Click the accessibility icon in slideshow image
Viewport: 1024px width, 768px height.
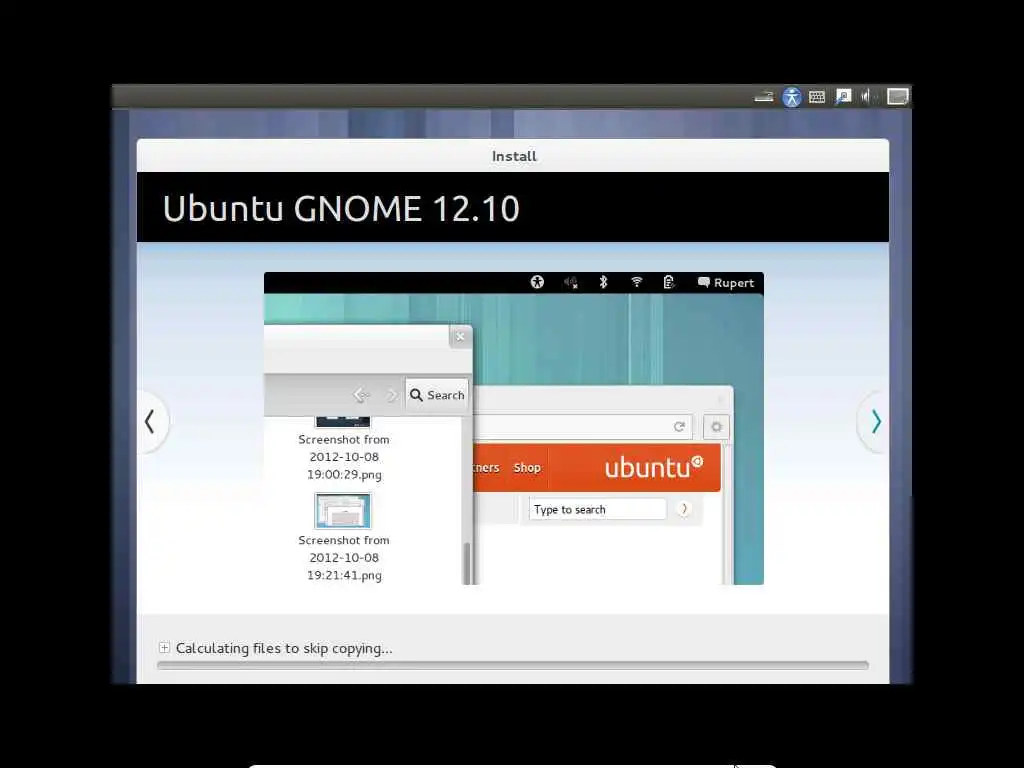(537, 282)
